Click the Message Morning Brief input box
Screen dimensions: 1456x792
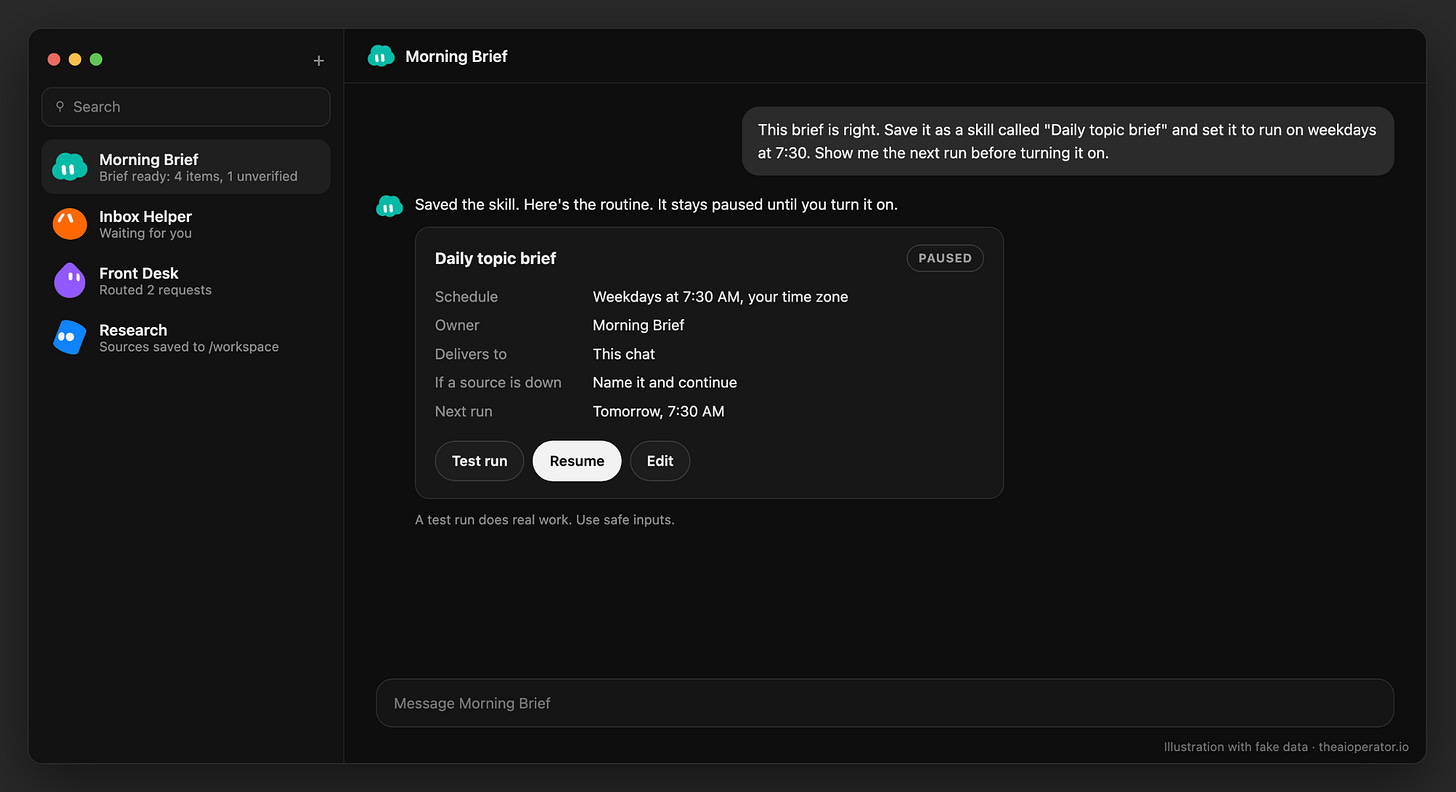click(x=885, y=703)
